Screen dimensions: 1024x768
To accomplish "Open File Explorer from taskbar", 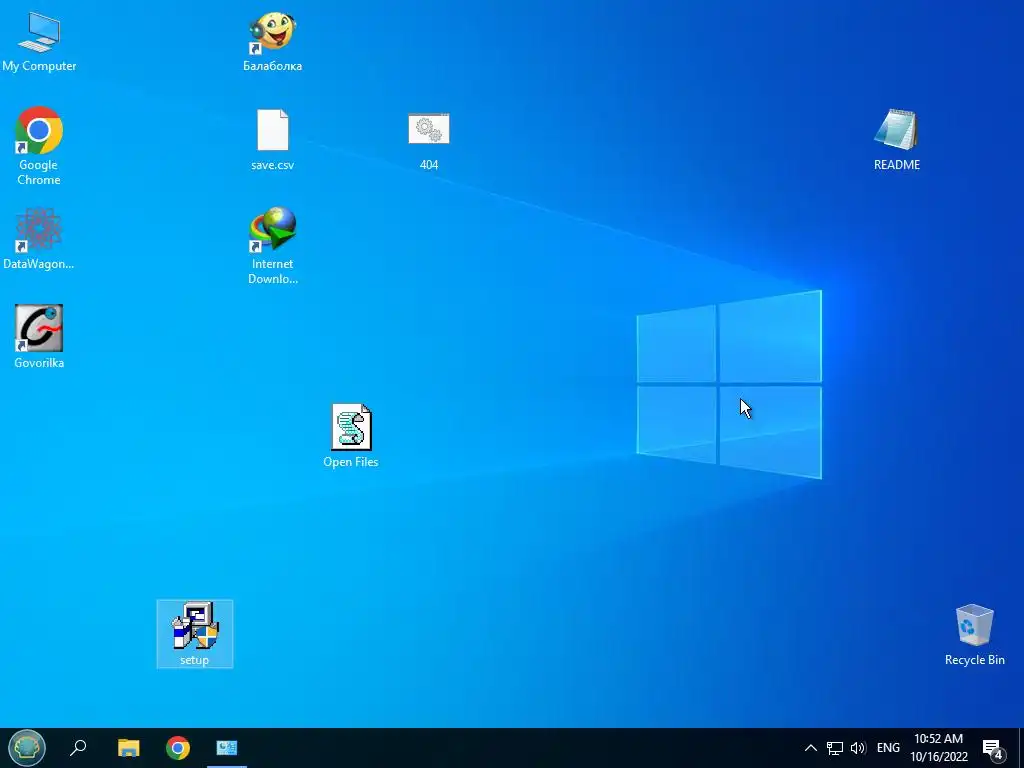I will pos(129,748).
